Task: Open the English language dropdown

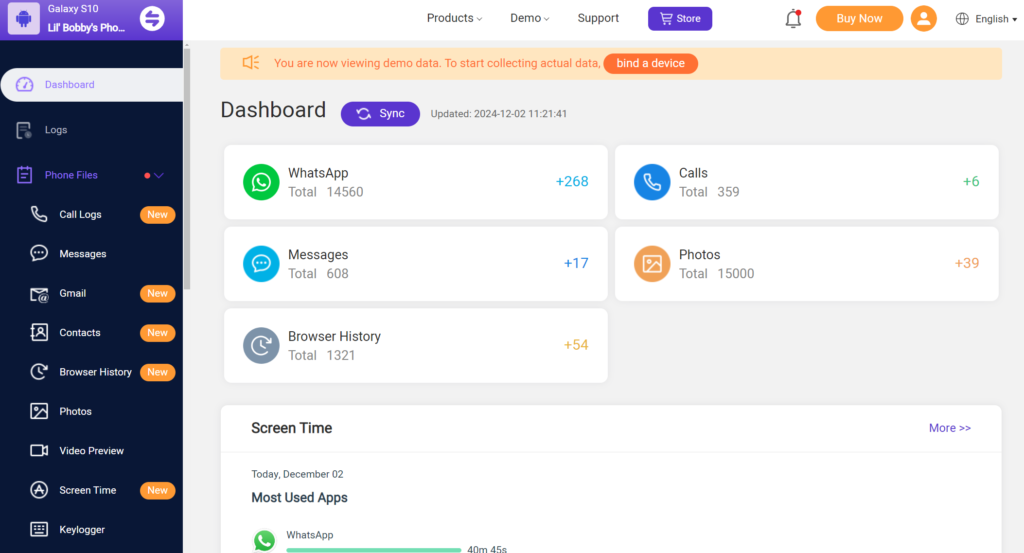Action: point(995,19)
